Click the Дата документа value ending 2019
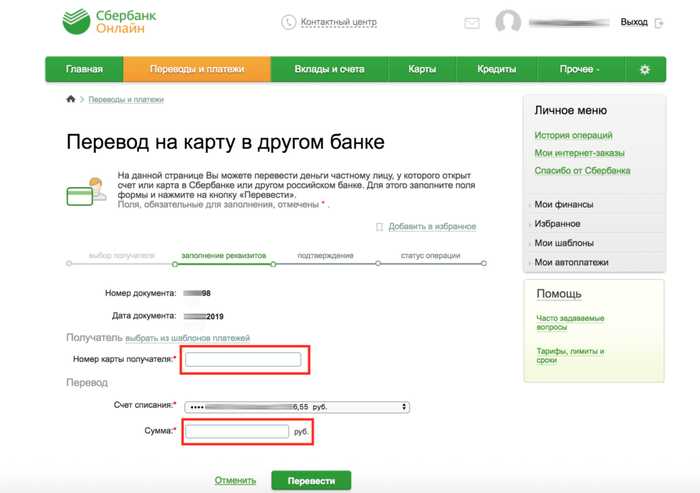Screen dimensions: 700x493 [204, 316]
